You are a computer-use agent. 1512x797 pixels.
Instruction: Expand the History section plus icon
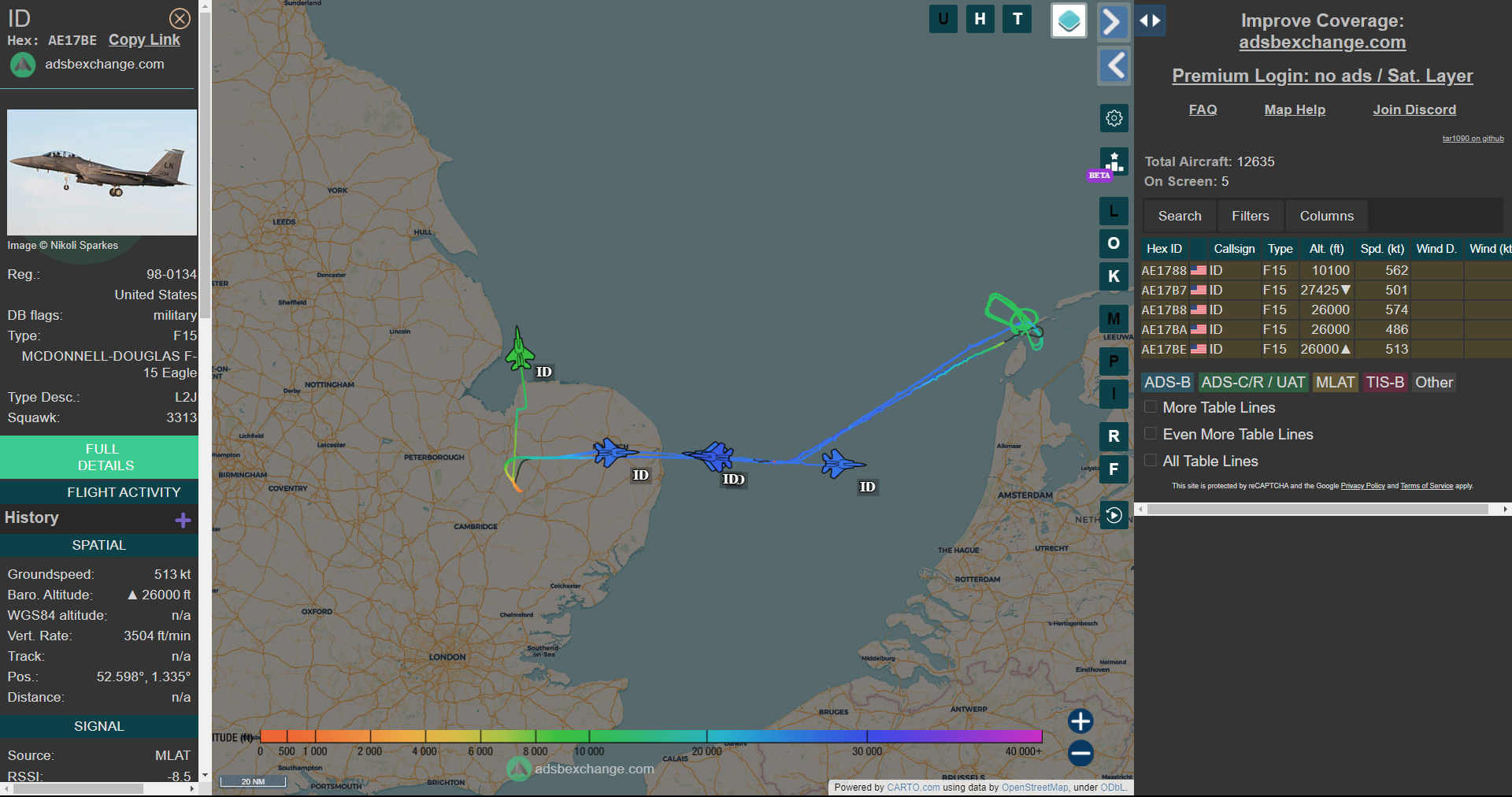click(x=183, y=520)
